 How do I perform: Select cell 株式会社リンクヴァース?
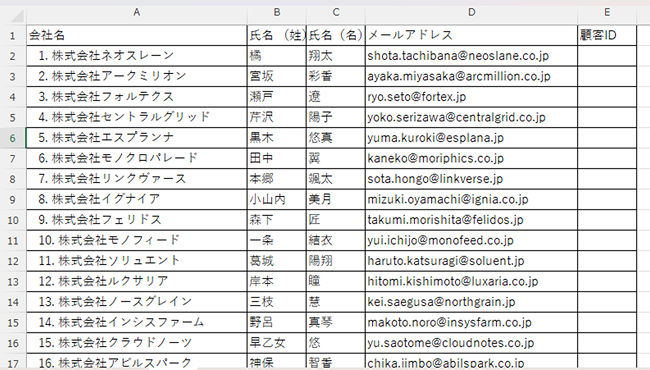click(x=137, y=179)
